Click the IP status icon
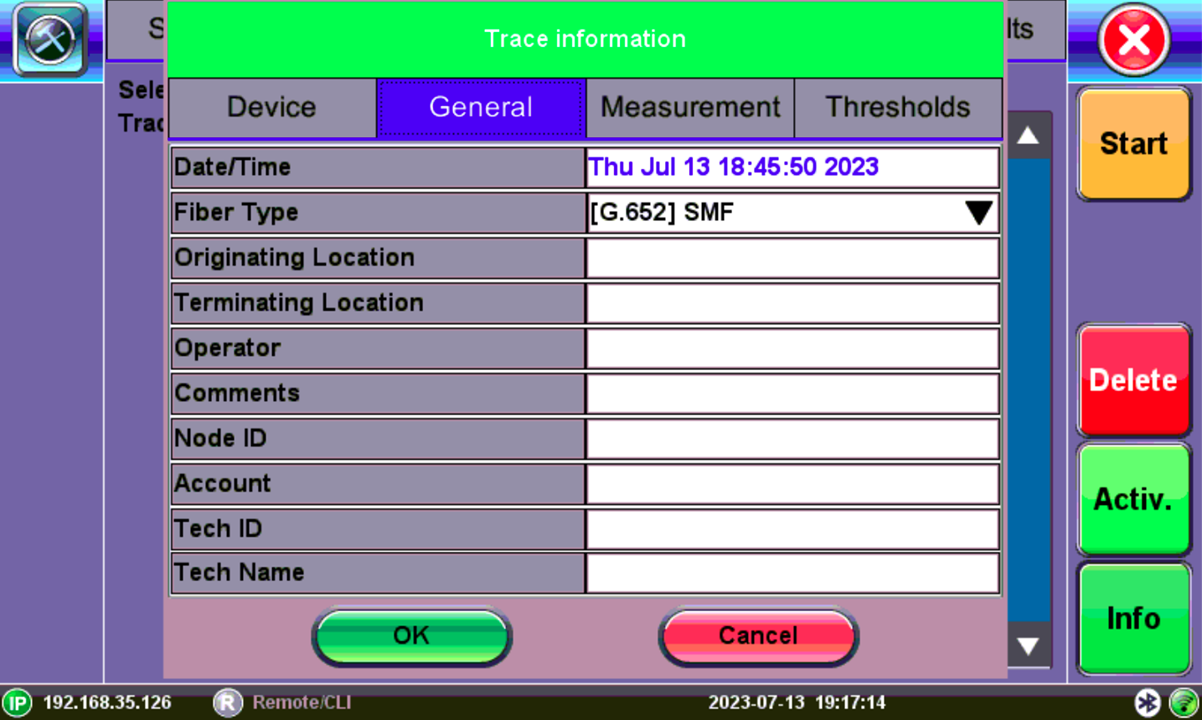The image size is (1202, 720). click(17, 702)
